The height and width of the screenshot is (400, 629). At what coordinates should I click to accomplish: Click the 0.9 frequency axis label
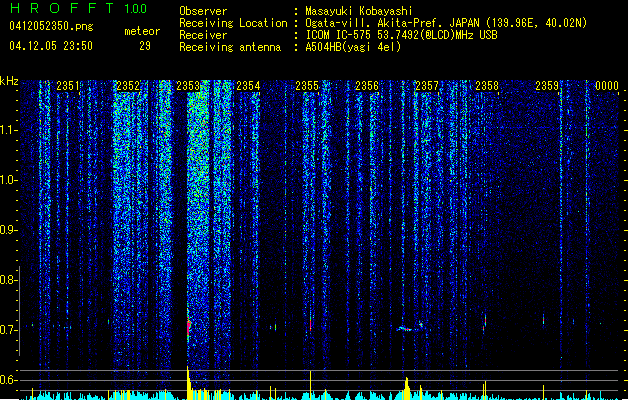click(9, 230)
